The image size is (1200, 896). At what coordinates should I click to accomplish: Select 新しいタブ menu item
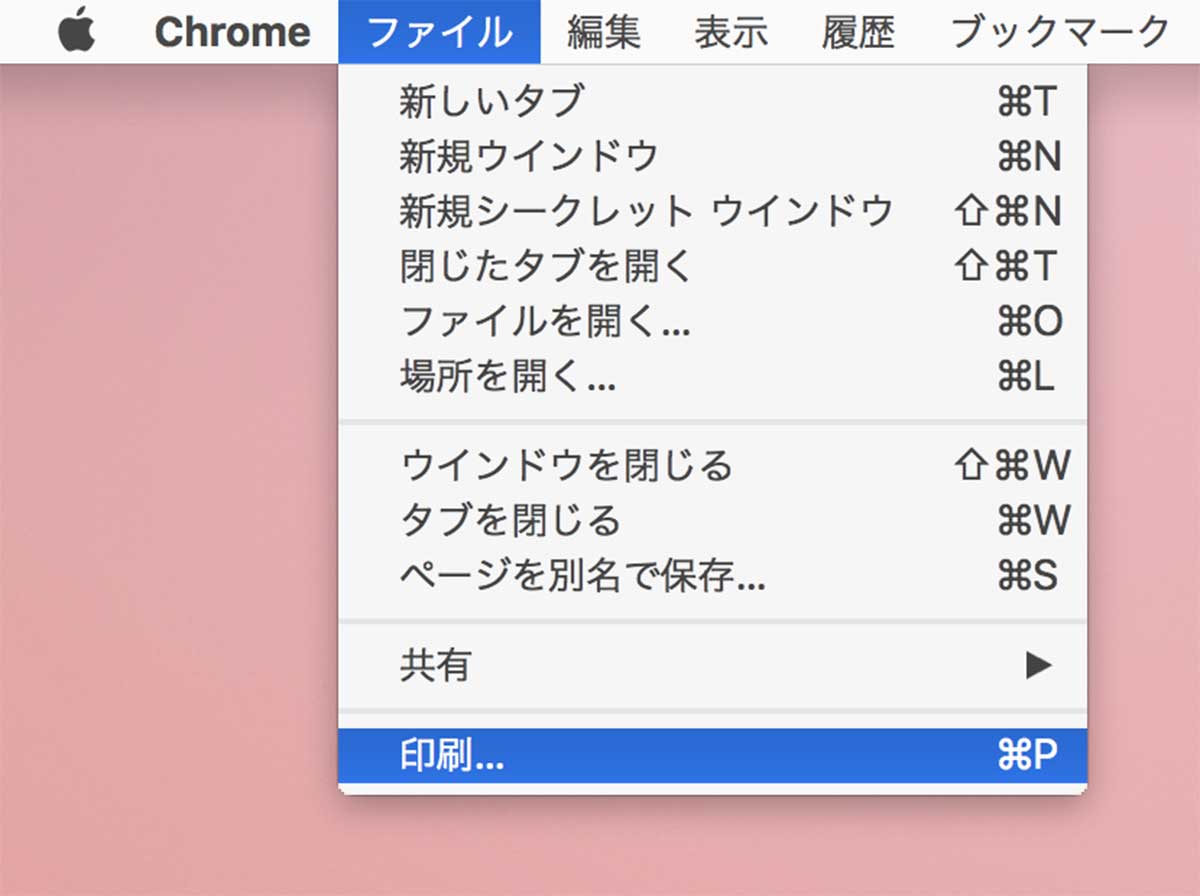[713, 101]
